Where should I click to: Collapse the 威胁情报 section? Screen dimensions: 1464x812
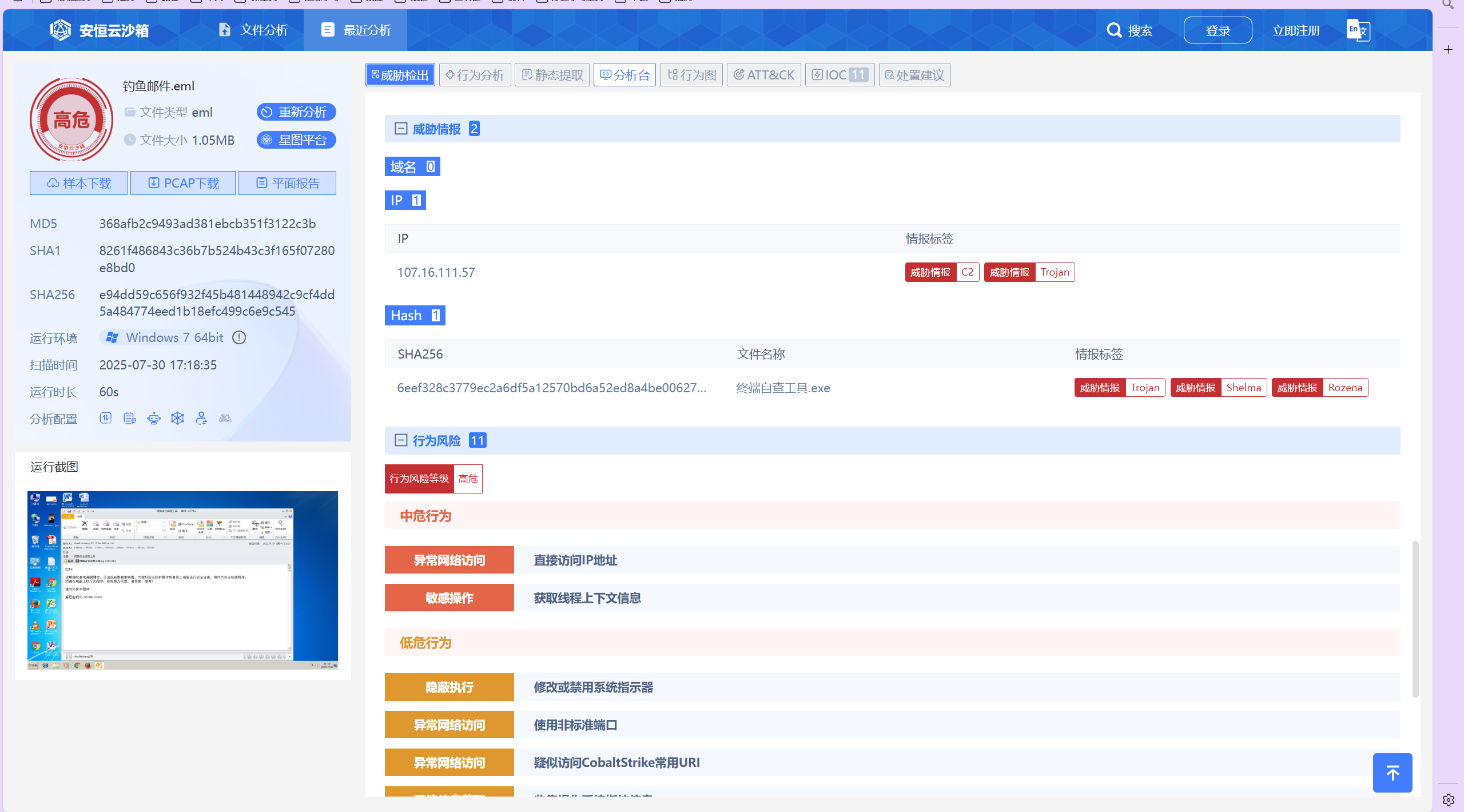coord(401,129)
